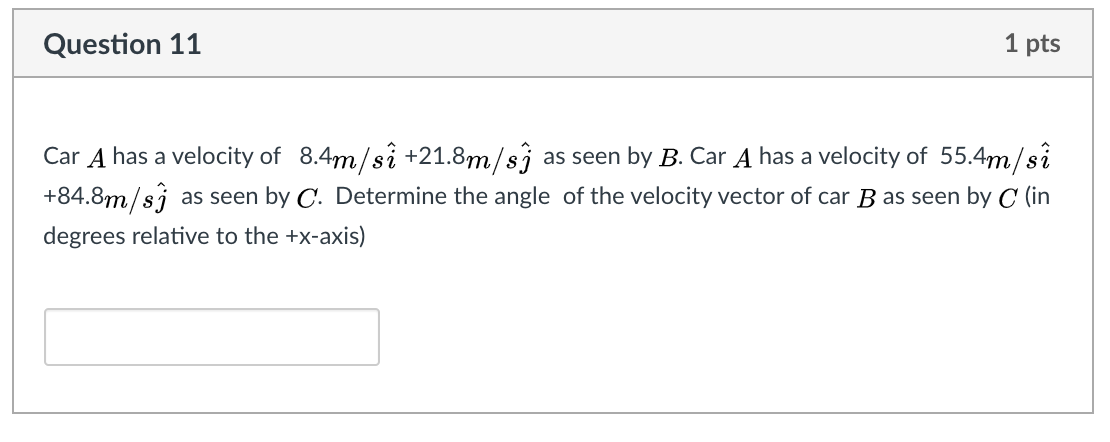Click the i-hat unit vector after 8.4 m/s
The height and width of the screenshot is (442, 1110).
click(x=391, y=157)
